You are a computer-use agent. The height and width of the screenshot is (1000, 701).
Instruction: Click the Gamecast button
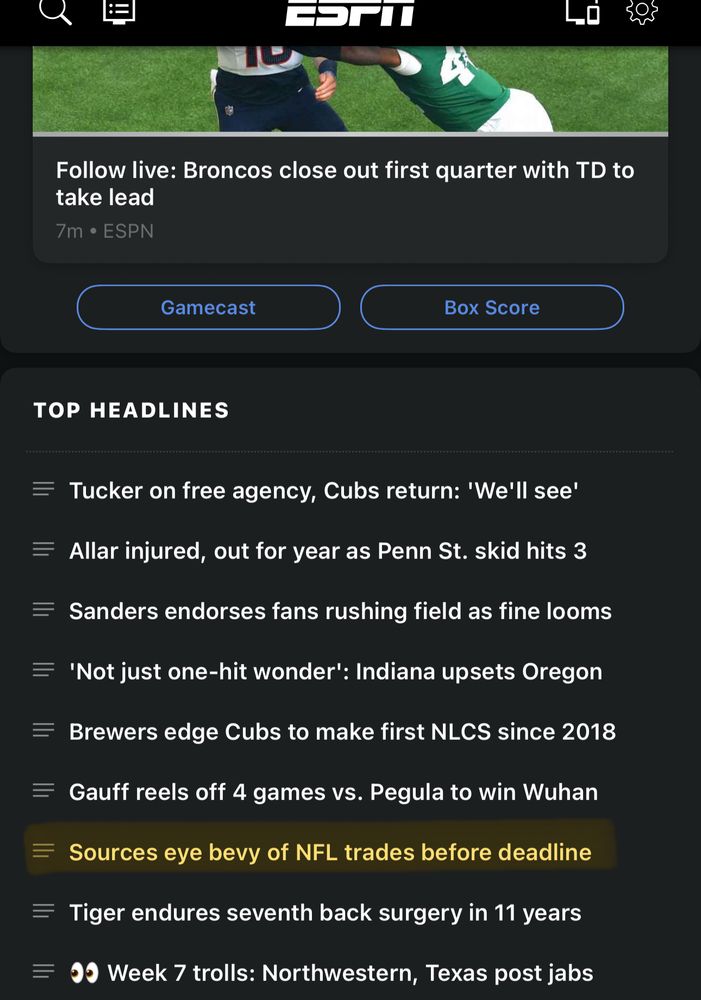pos(209,307)
